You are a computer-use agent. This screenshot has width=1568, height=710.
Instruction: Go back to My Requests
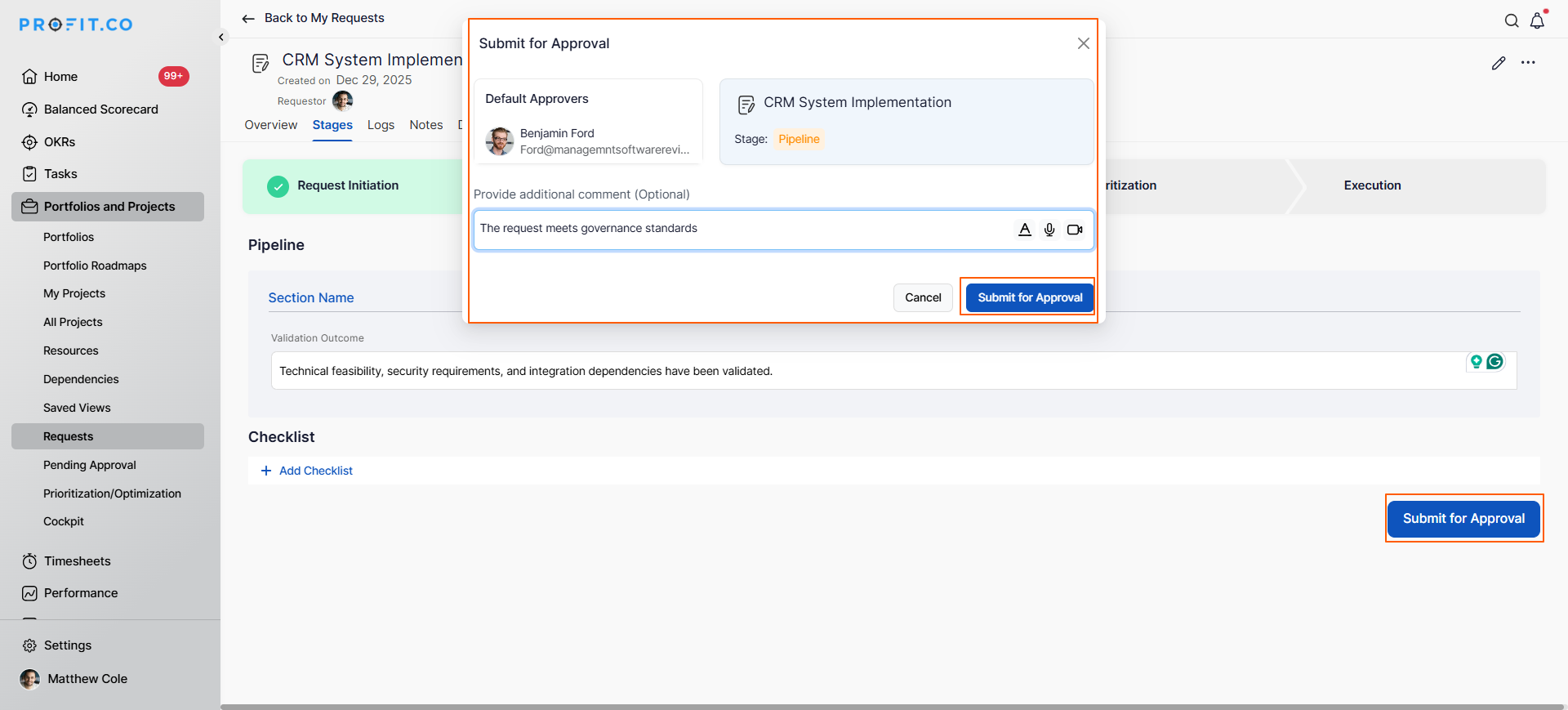[x=314, y=18]
